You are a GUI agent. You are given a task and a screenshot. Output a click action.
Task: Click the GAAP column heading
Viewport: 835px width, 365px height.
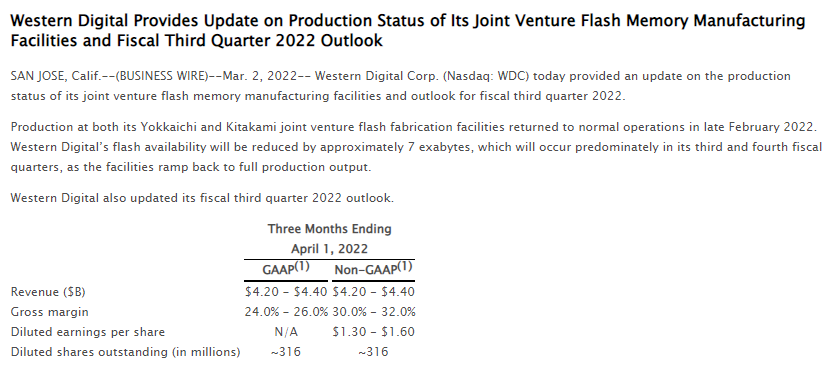[x=286, y=269]
